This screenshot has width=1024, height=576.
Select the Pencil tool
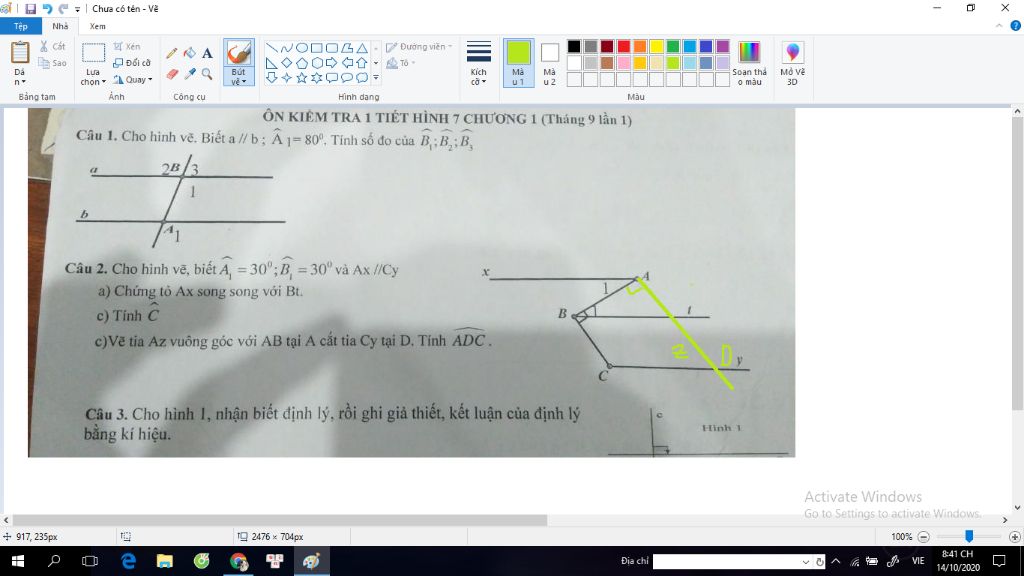tap(172, 53)
